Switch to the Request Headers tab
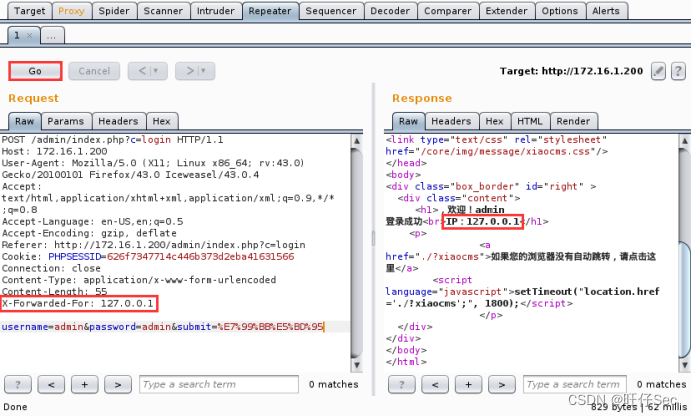This screenshot has height=416, width=692. point(118,121)
